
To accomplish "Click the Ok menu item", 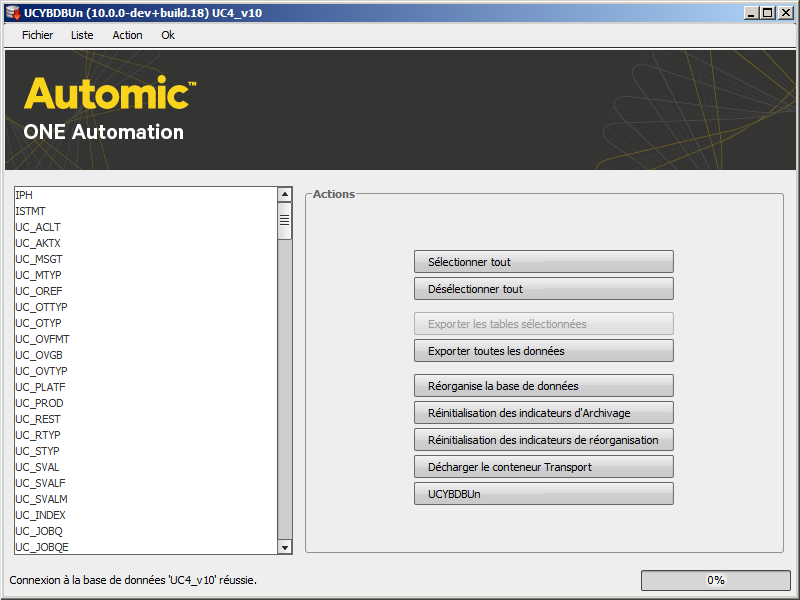I will [x=168, y=35].
